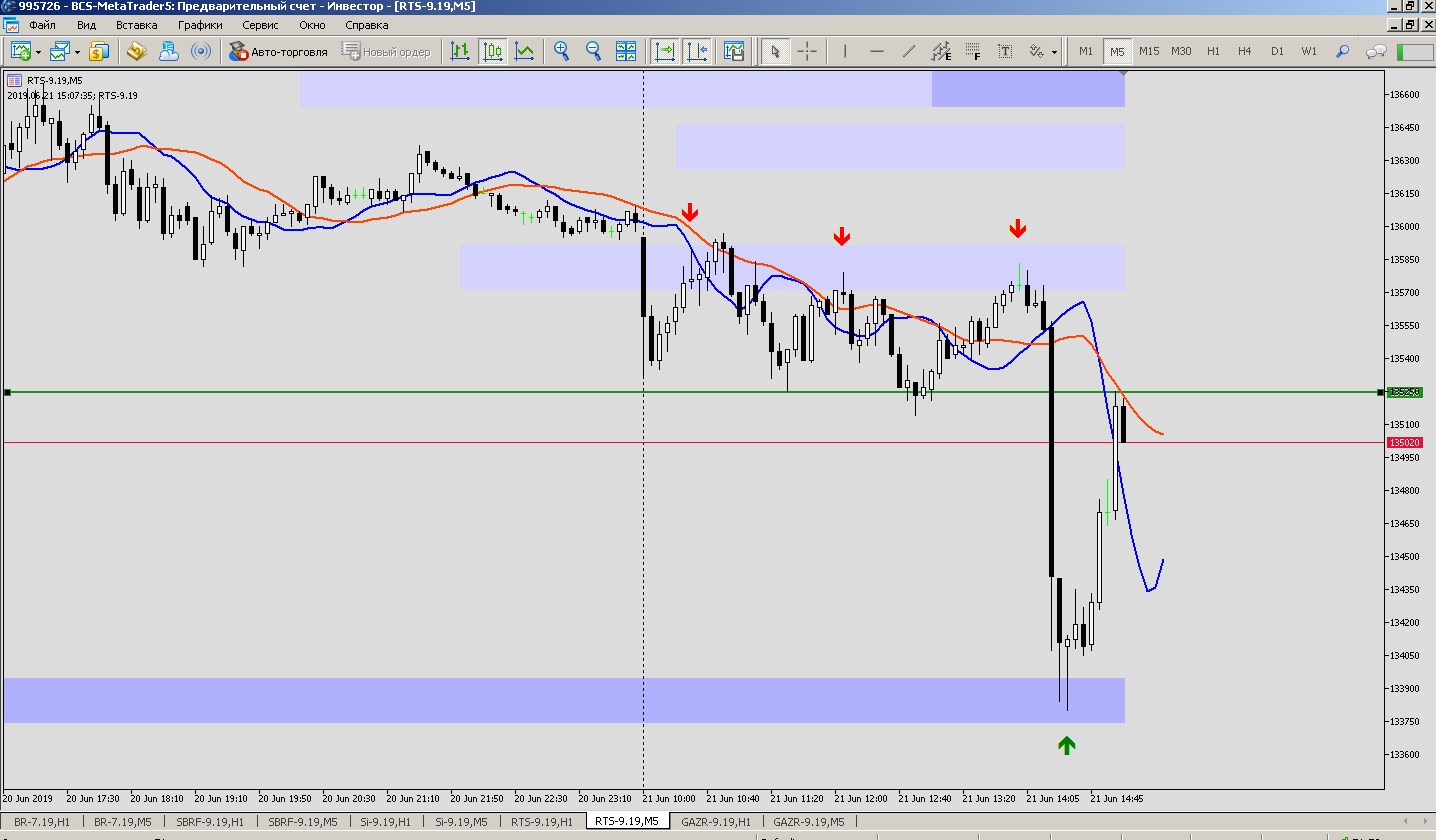Screen dimensions: 1436x840
Task: Switch chart to candlestick mode
Action: tap(492, 51)
